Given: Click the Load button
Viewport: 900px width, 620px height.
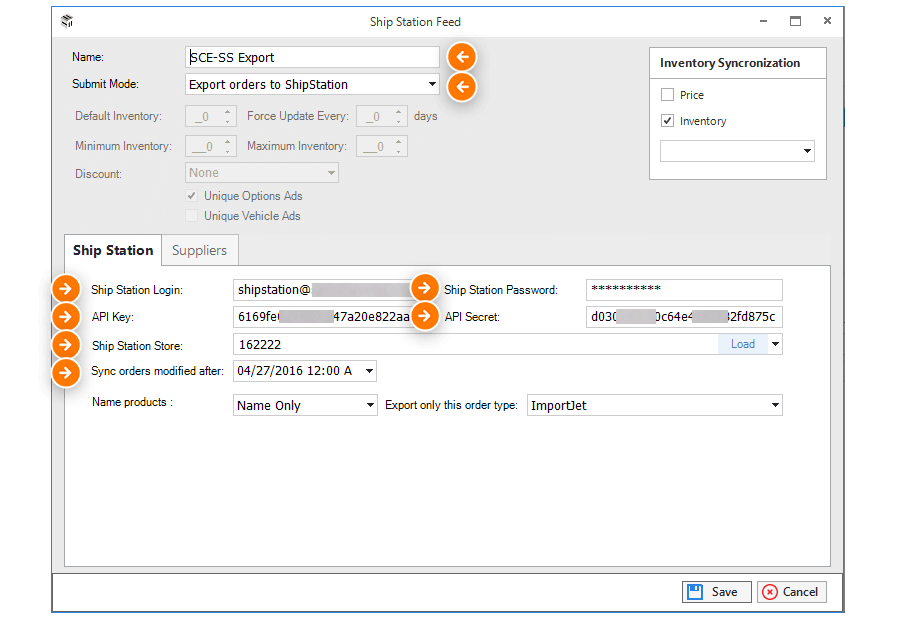Looking at the screenshot, I should click(743, 344).
